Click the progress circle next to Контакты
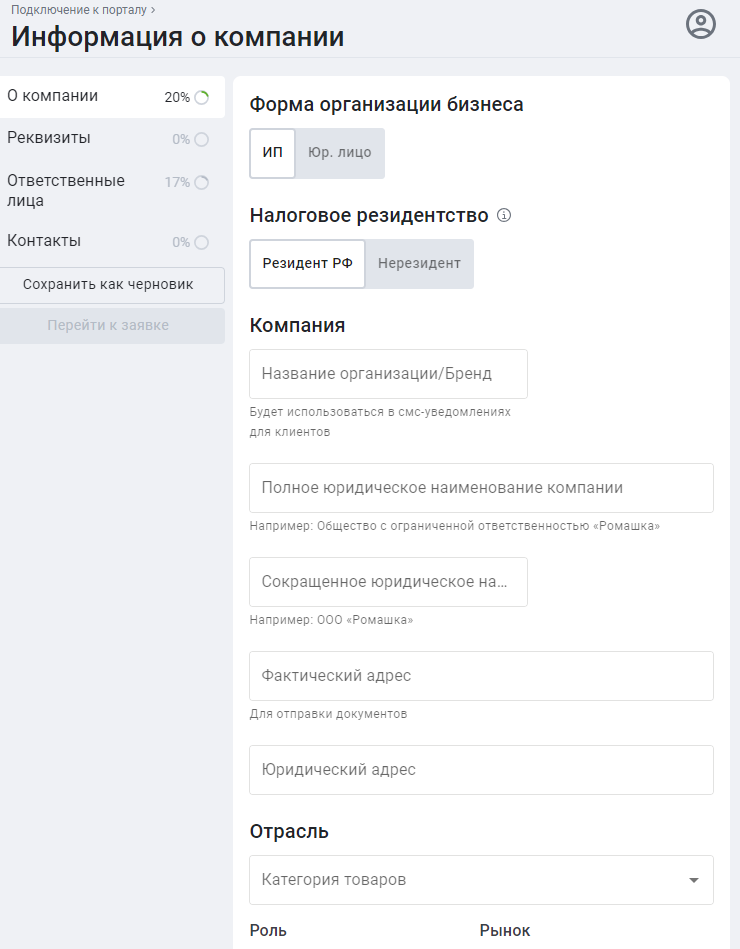The width and height of the screenshot is (740, 949). [203, 241]
